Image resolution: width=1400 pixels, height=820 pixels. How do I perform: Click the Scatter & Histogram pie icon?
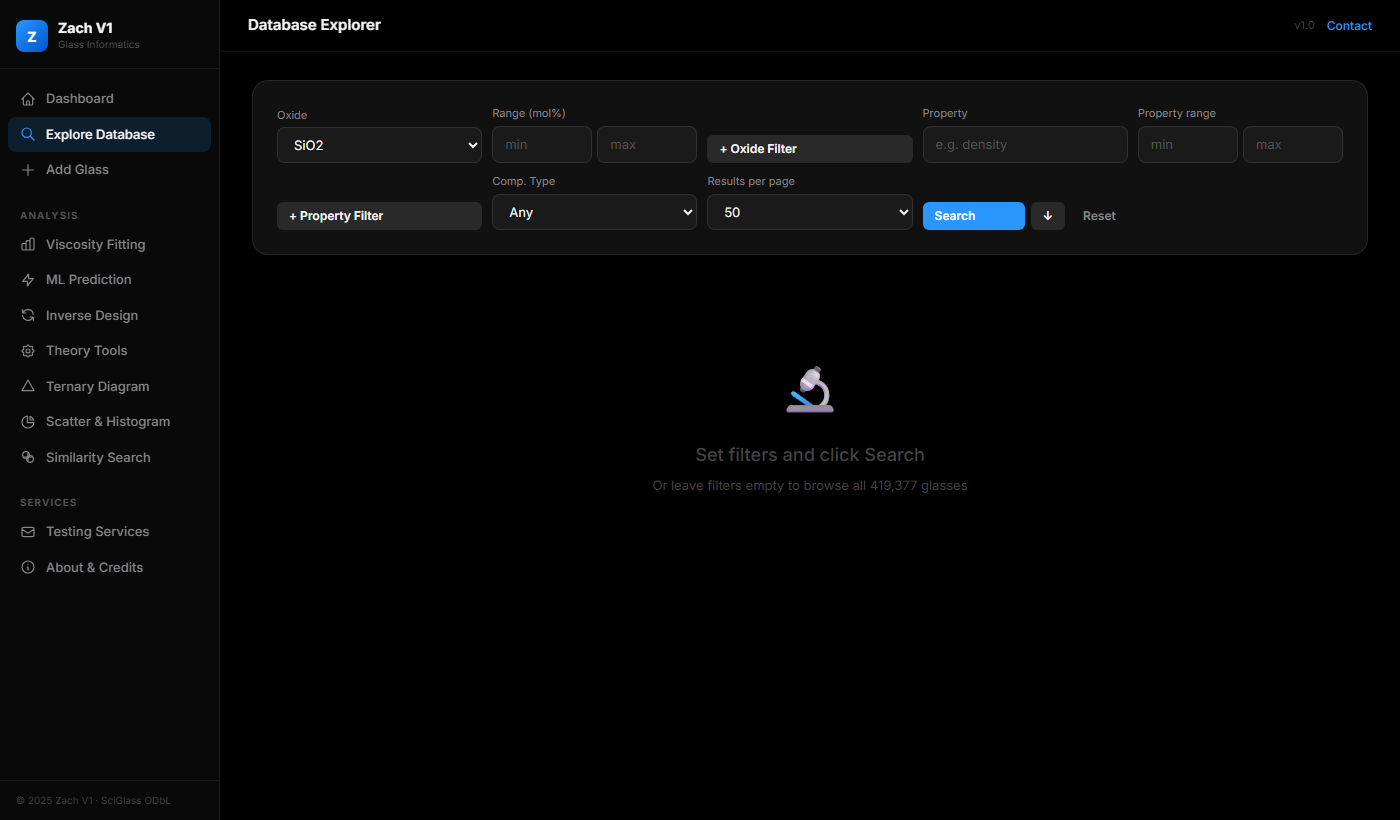(28, 422)
